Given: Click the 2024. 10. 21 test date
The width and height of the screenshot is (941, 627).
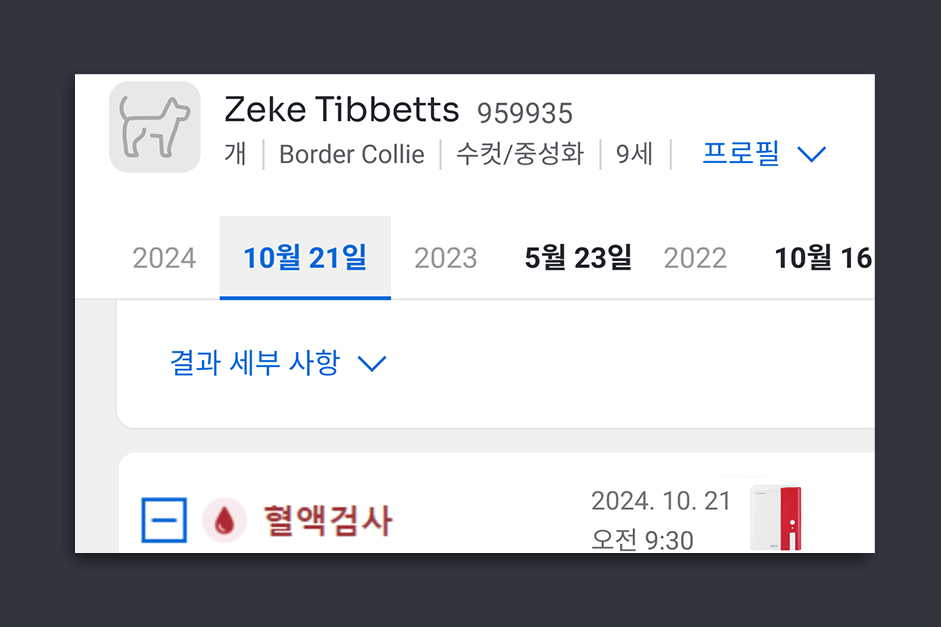Looking at the screenshot, I should (x=660, y=500).
